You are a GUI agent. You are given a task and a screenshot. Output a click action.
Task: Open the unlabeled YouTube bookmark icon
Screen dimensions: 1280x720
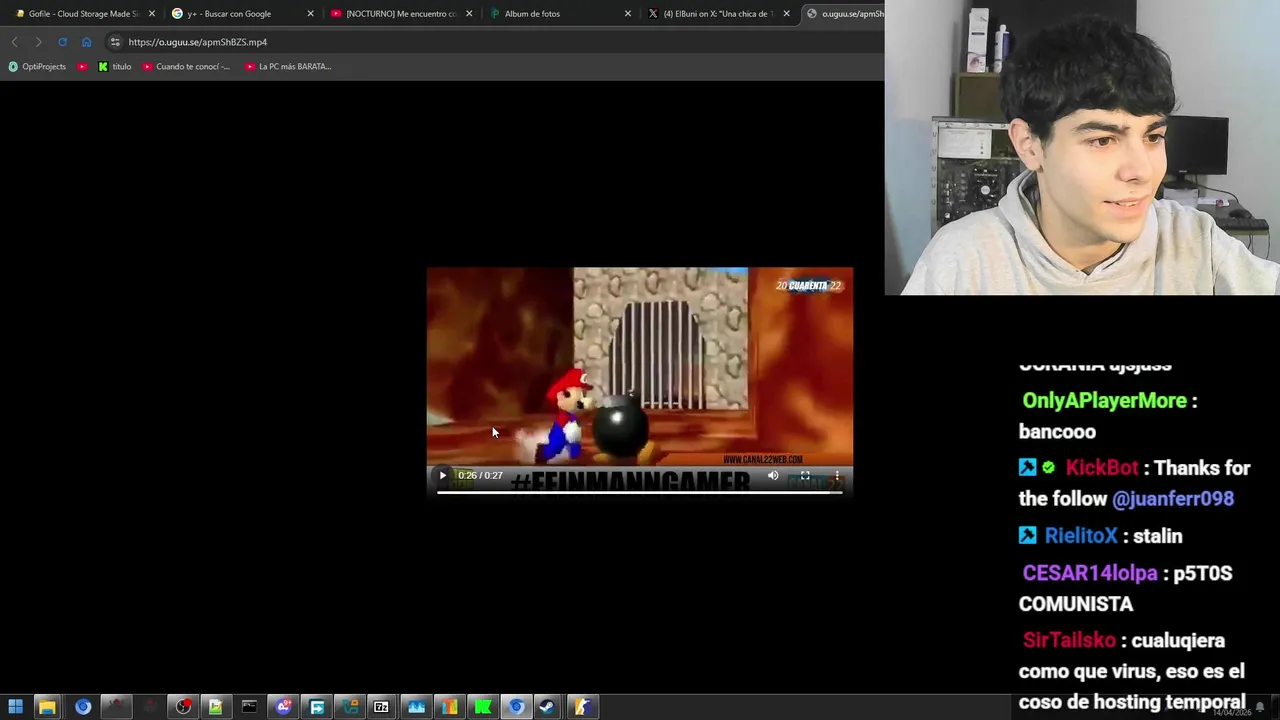point(82,67)
